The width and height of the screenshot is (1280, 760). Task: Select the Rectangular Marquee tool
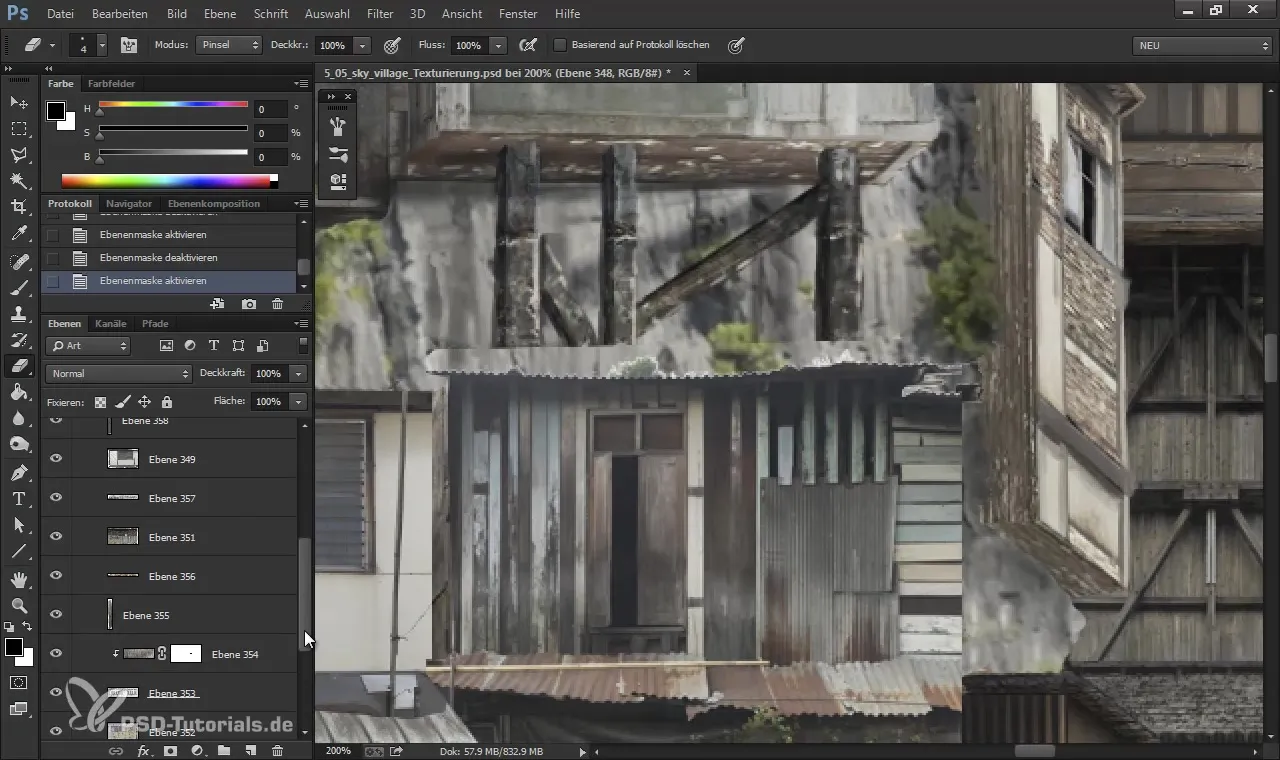click(x=19, y=128)
